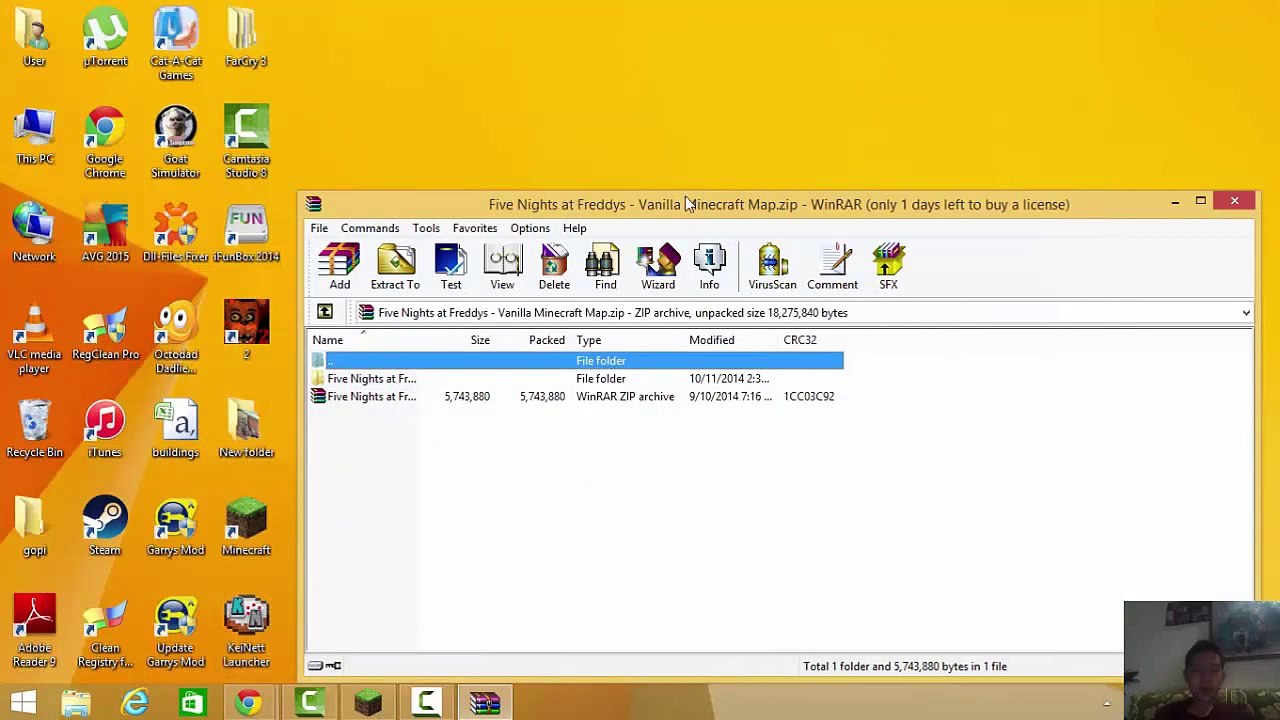This screenshot has height=720, width=1280.
Task: Open Steam desktop shortcut
Action: point(105,527)
